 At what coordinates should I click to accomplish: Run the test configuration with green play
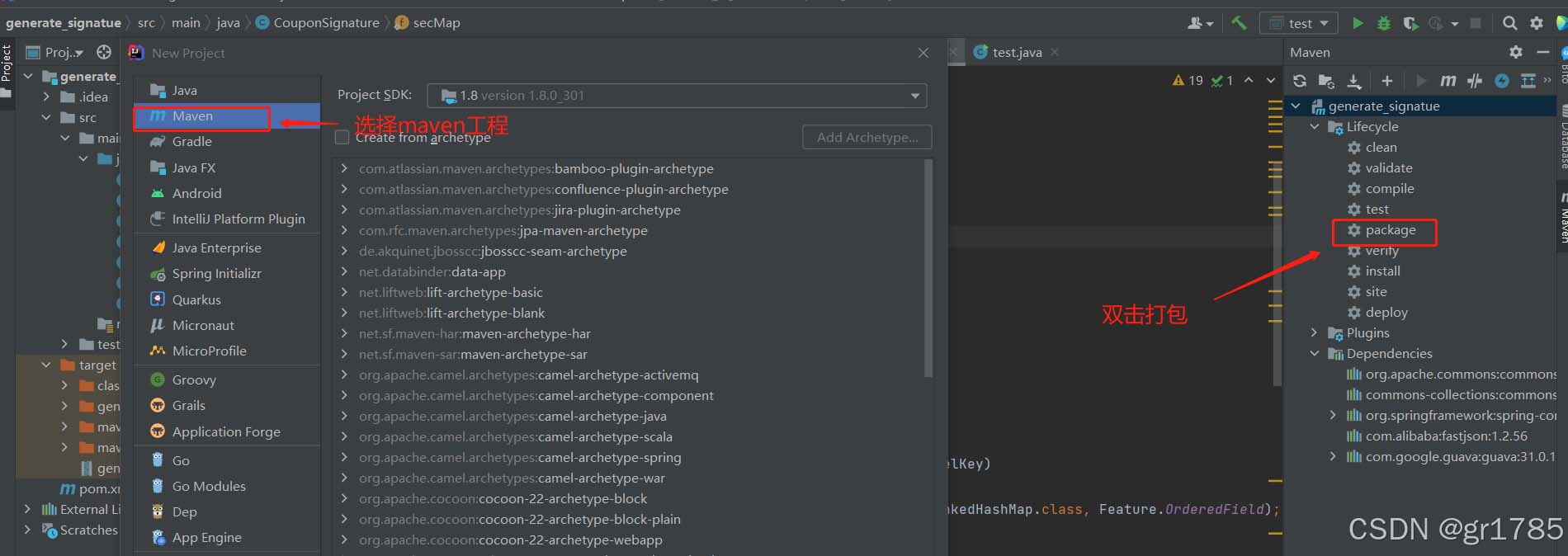(x=1358, y=23)
